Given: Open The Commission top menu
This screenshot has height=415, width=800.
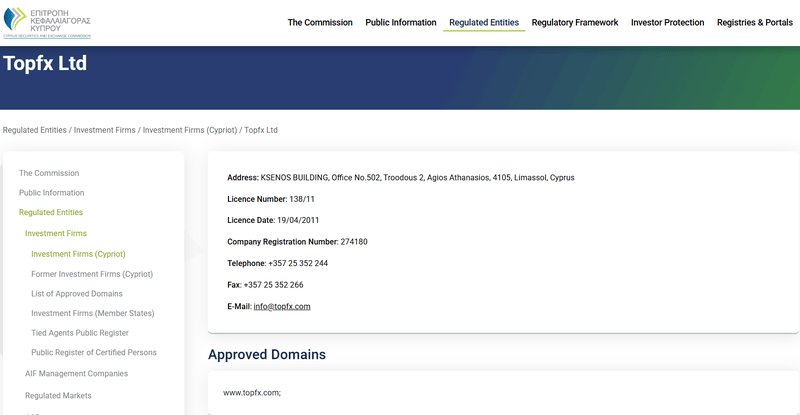Looking at the screenshot, I should click(320, 22).
